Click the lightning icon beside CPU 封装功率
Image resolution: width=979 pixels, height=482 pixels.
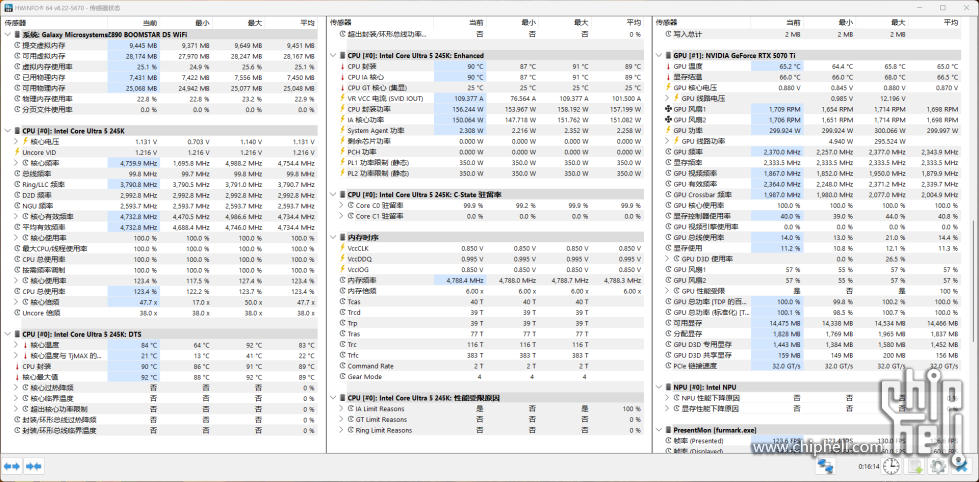click(342, 109)
